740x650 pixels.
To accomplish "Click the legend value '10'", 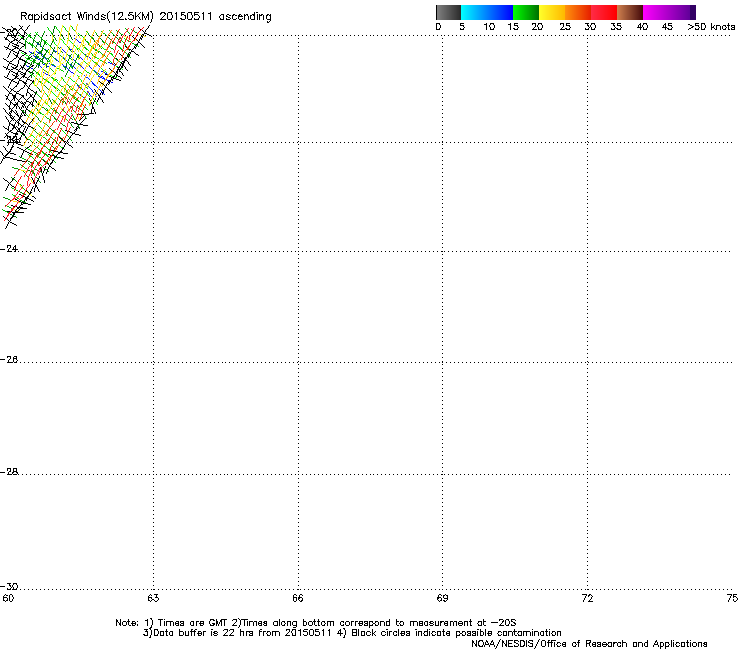I will pyautogui.click(x=489, y=27).
